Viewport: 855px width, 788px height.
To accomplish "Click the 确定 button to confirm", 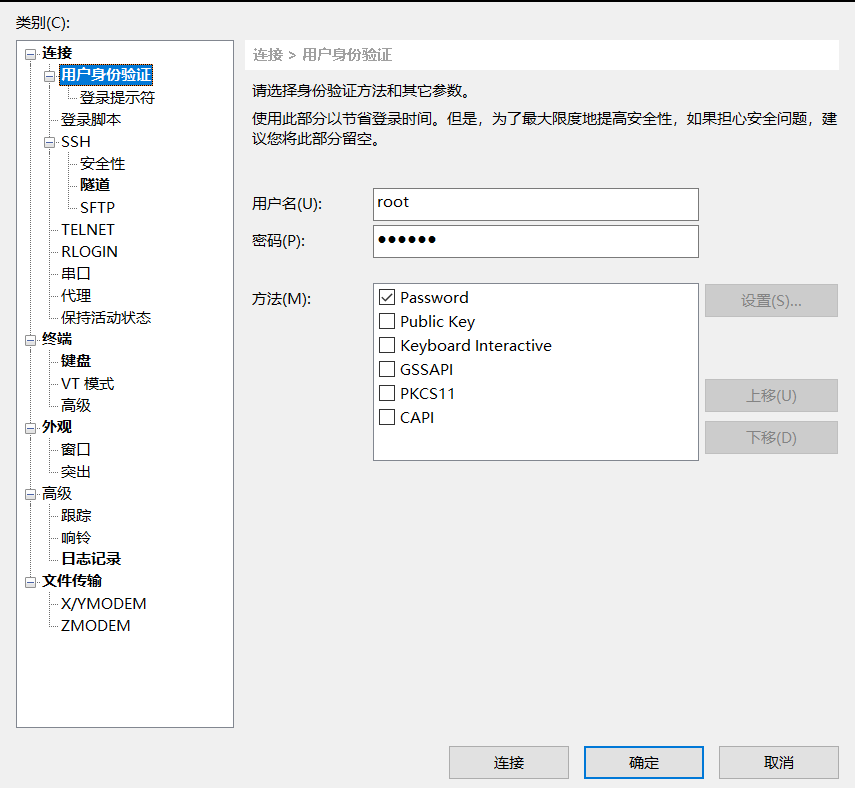I will point(643,762).
